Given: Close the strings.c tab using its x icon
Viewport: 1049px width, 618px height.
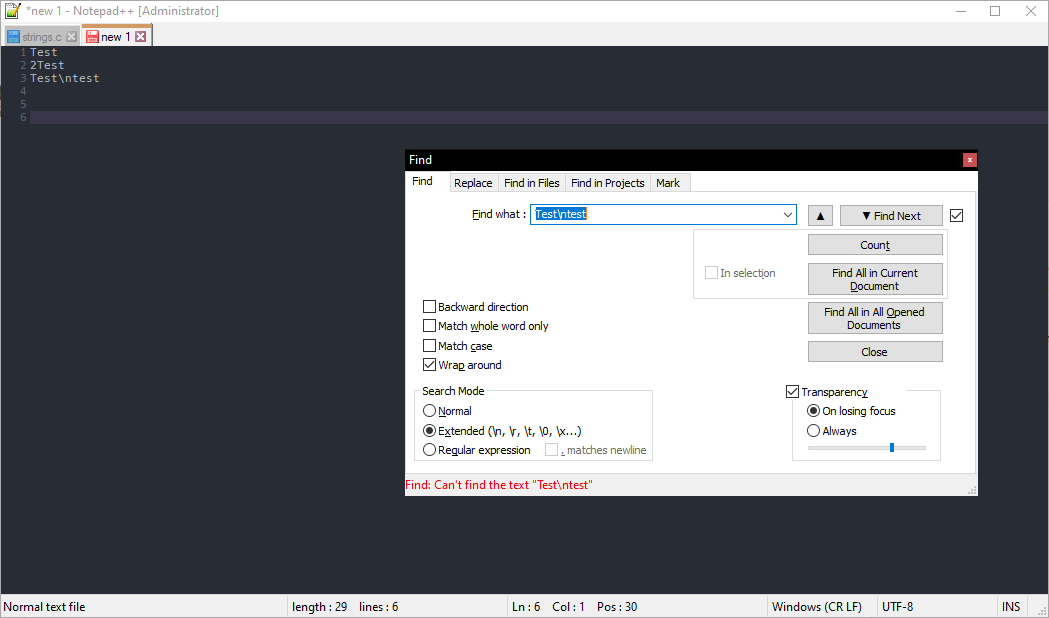Looking at the screenshot, I should coord(70,35).
